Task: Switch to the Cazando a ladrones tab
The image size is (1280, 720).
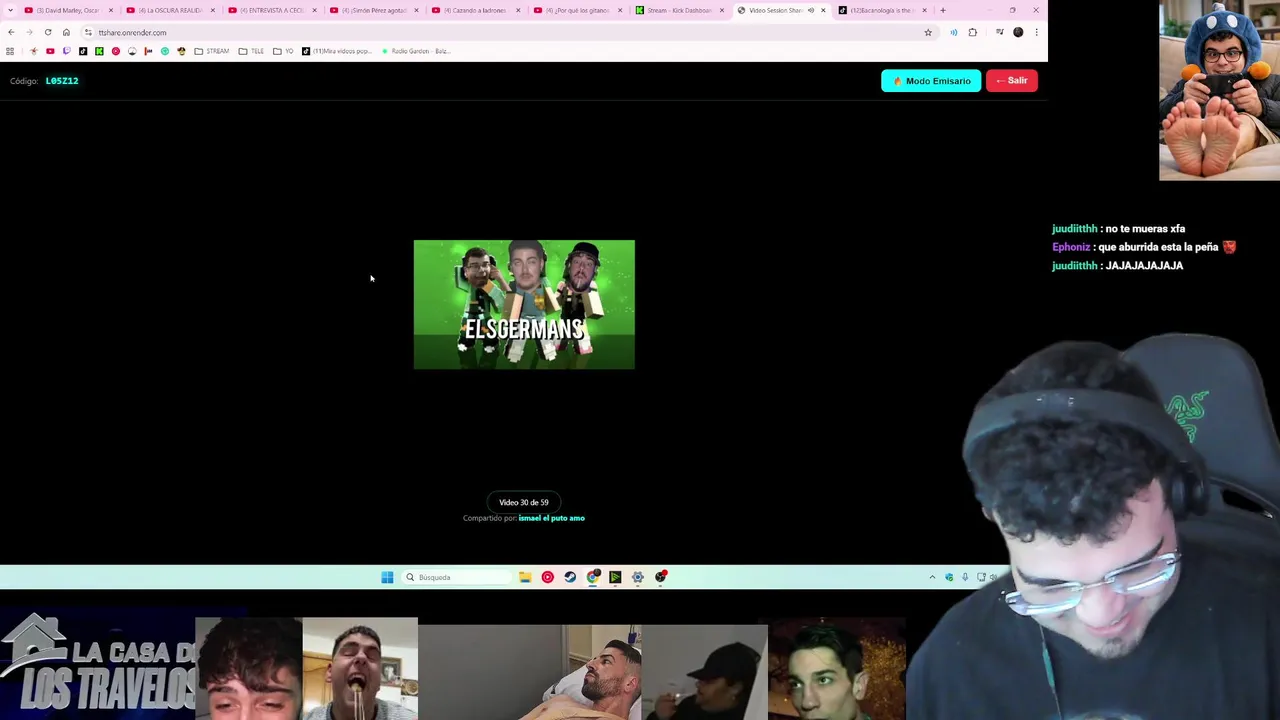Action: coord(474,10)
